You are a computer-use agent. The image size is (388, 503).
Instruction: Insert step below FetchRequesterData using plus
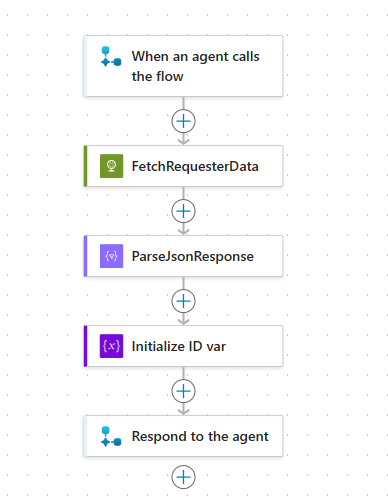183,211
